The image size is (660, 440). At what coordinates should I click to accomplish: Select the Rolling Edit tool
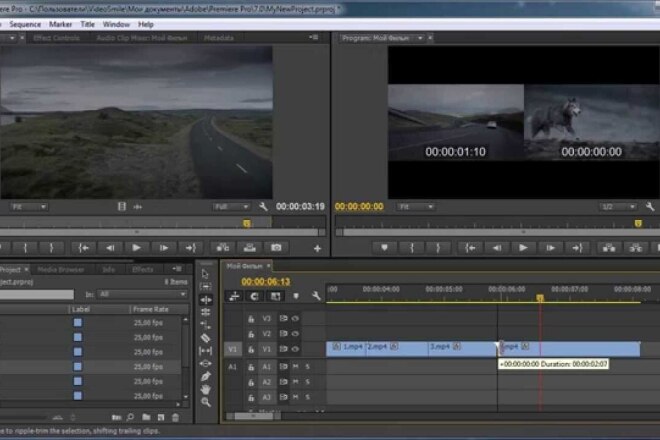click(x=205, y=312)
